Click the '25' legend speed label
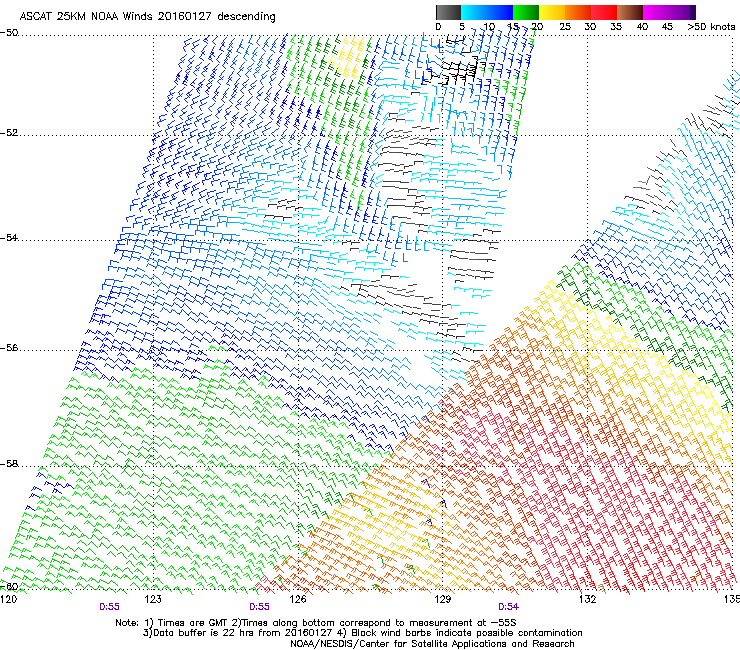Viewport: 740px width, 650px height. click(564, 27)
